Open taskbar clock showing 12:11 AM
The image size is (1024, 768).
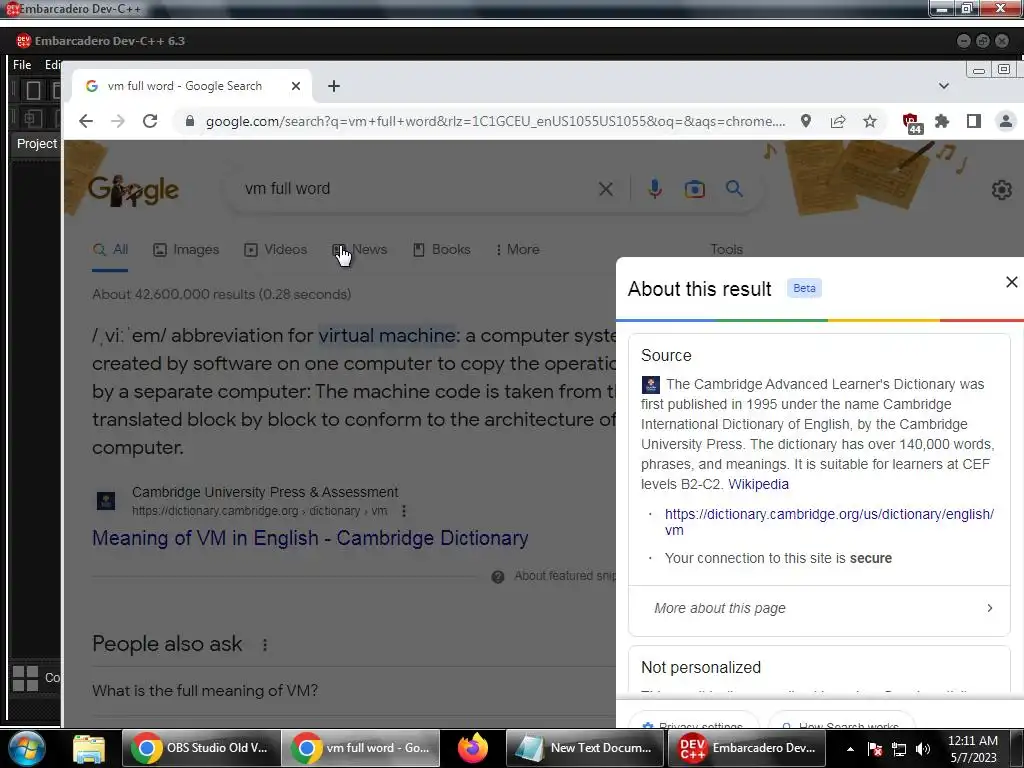(972, 749)
